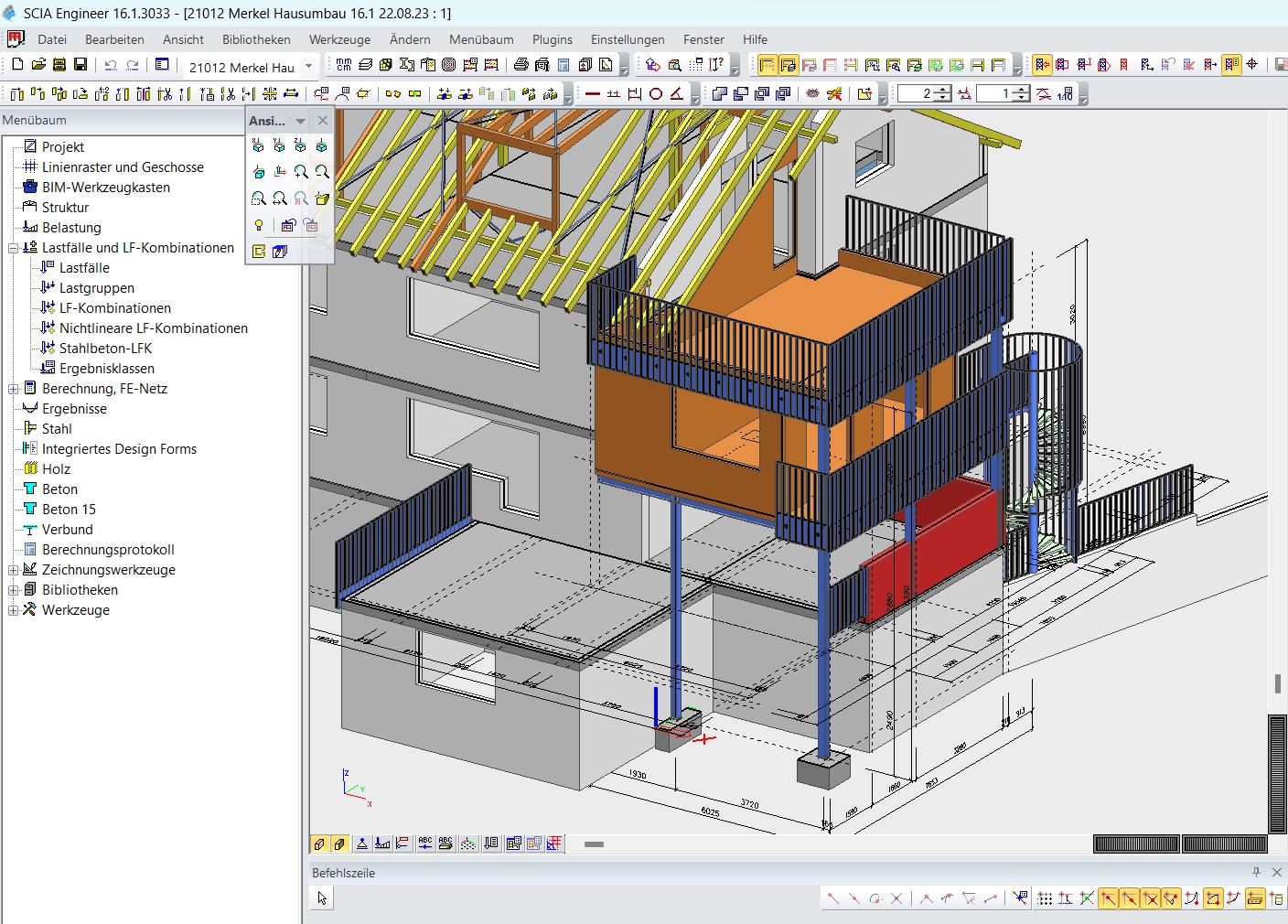Choose the circle drawing tool

656,93
